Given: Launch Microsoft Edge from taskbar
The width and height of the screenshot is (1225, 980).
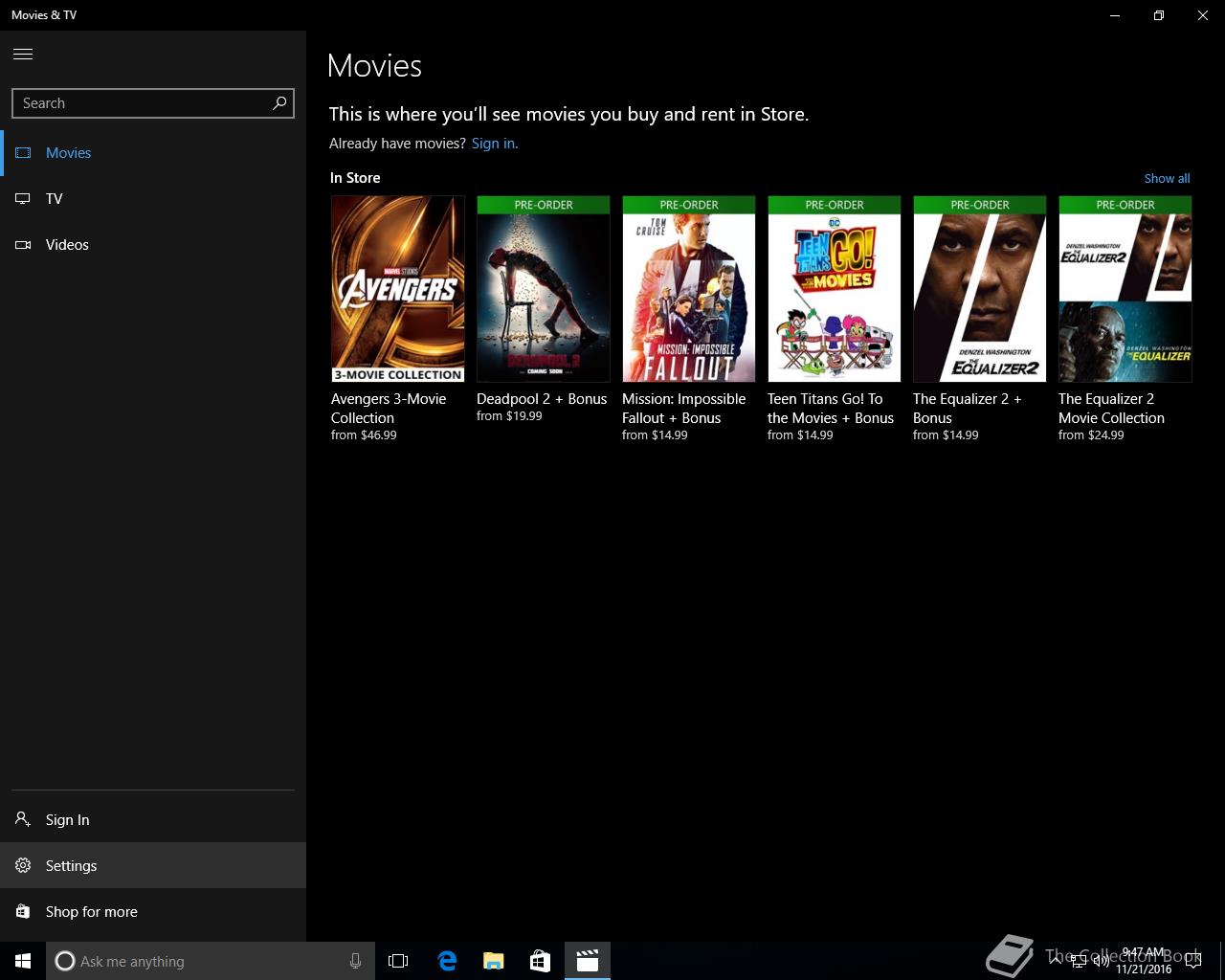Looking at the screenshot, I should pos(447,961).
